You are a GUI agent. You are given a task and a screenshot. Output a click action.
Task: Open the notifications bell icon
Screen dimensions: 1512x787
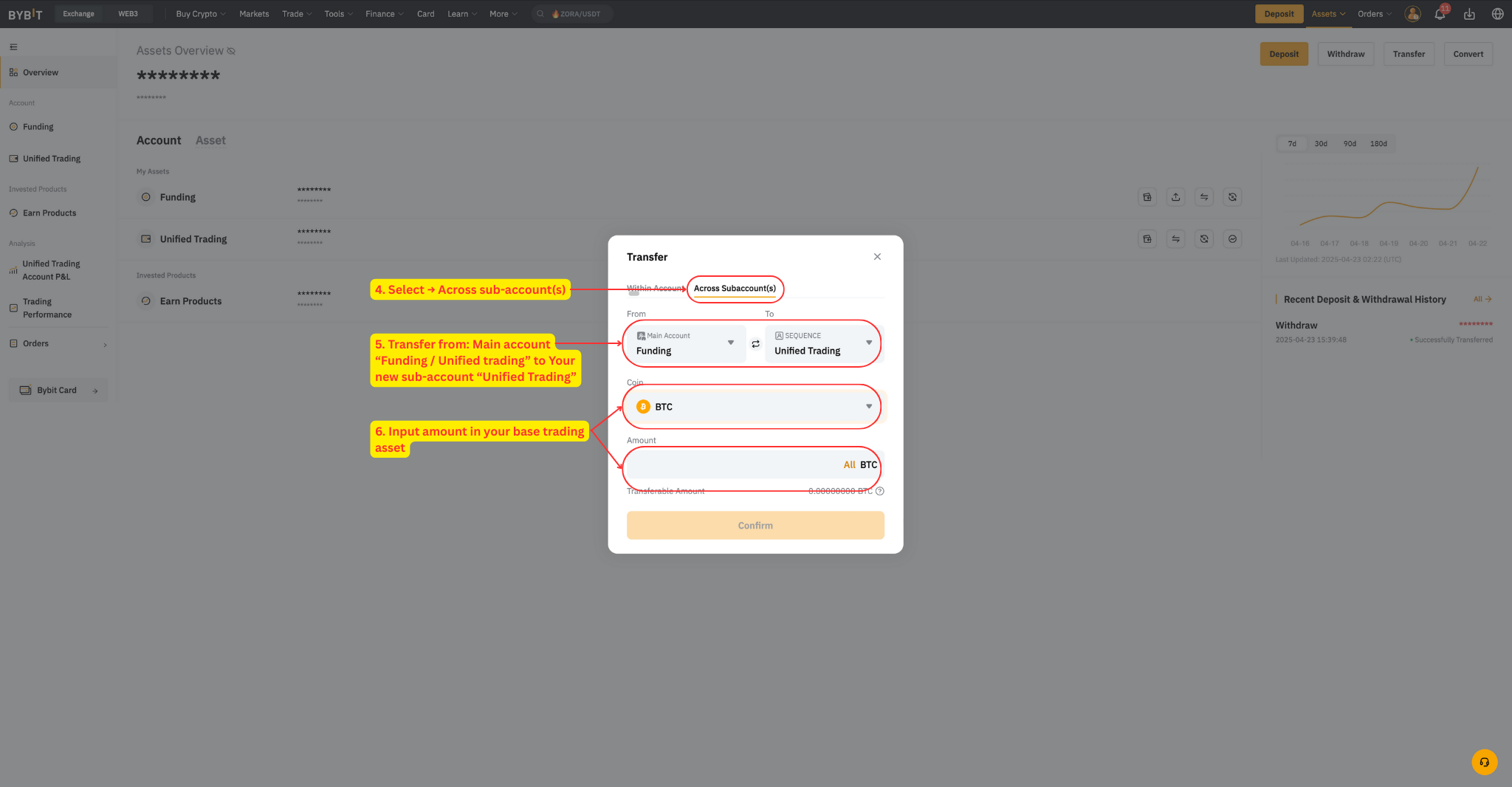1440,14
